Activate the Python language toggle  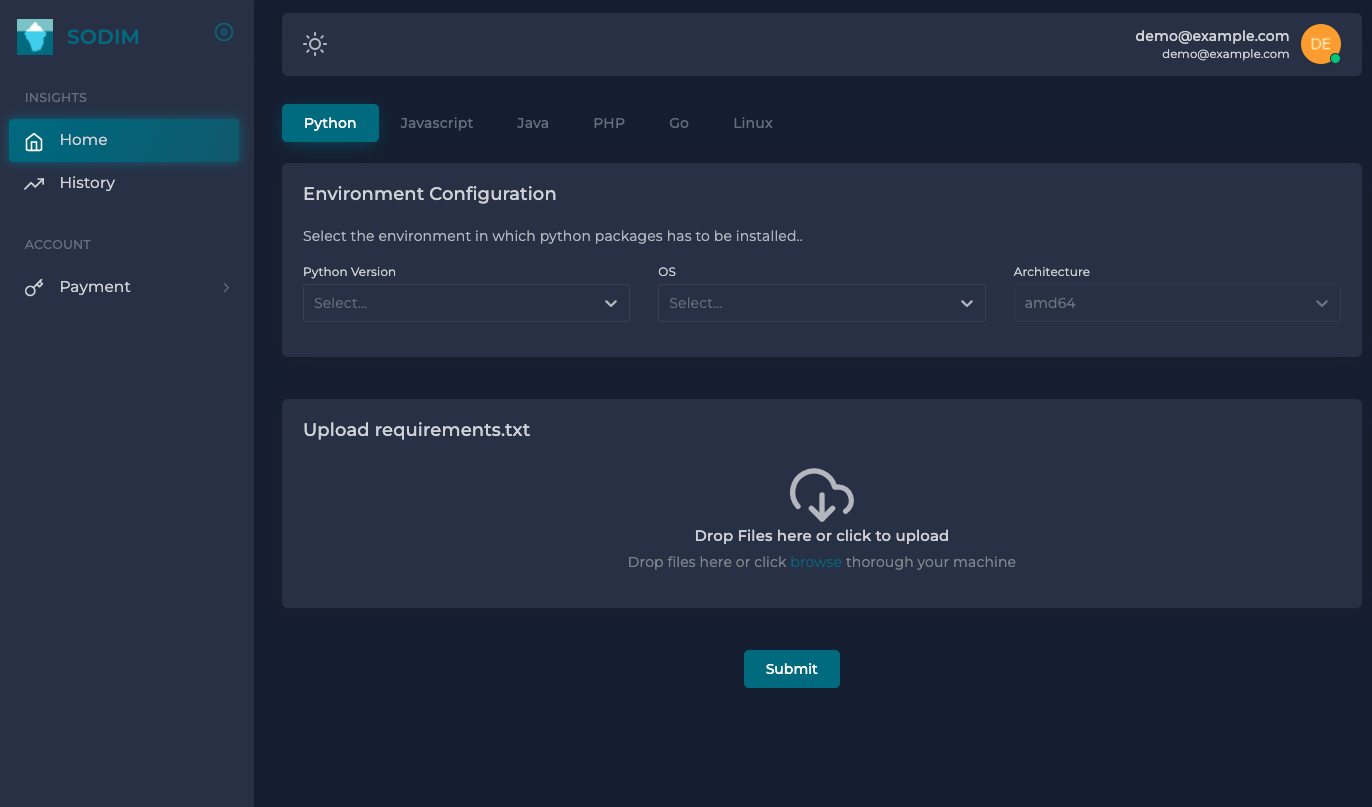pos(330,122)
